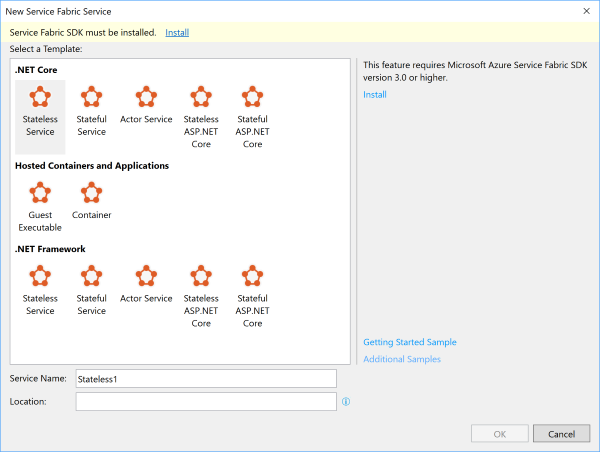Choose .NET Framework Actor Service template
Screen dimensions: 600x452
pyautogui.click(x=146, y=283)
